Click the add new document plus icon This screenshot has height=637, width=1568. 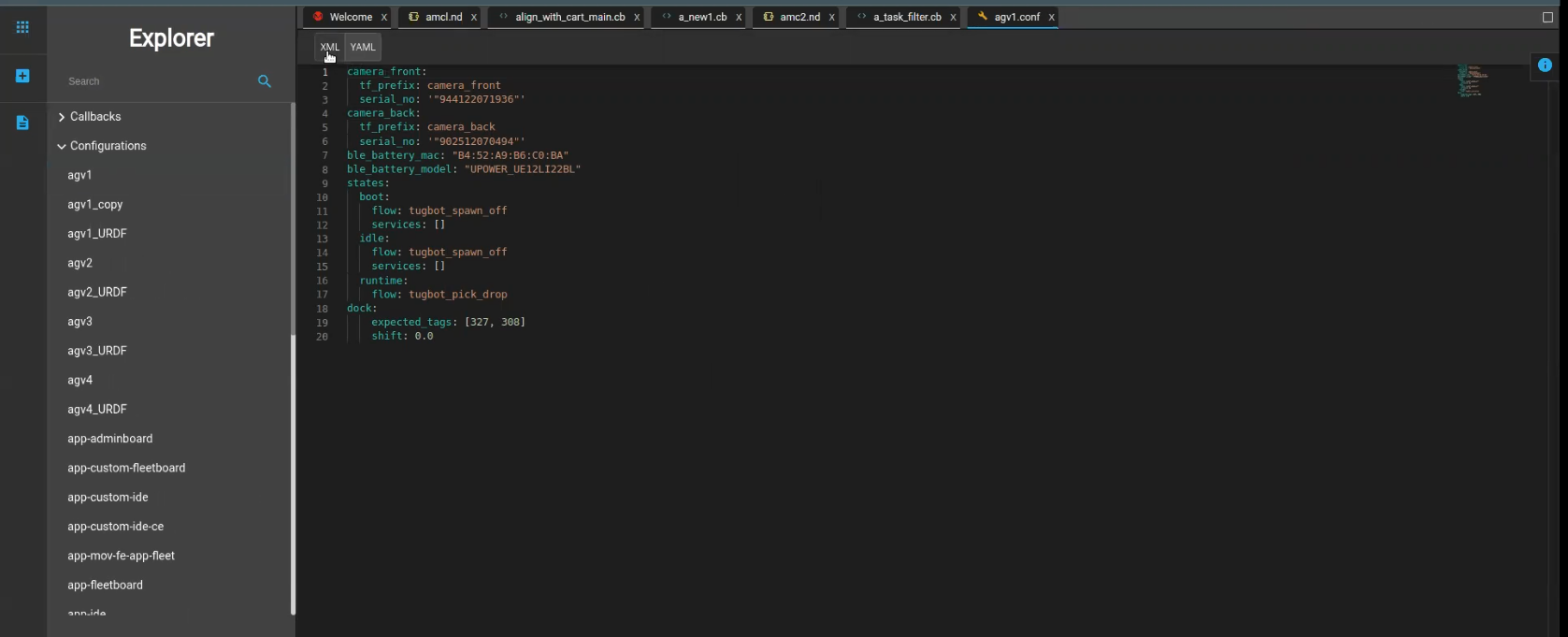22,76
